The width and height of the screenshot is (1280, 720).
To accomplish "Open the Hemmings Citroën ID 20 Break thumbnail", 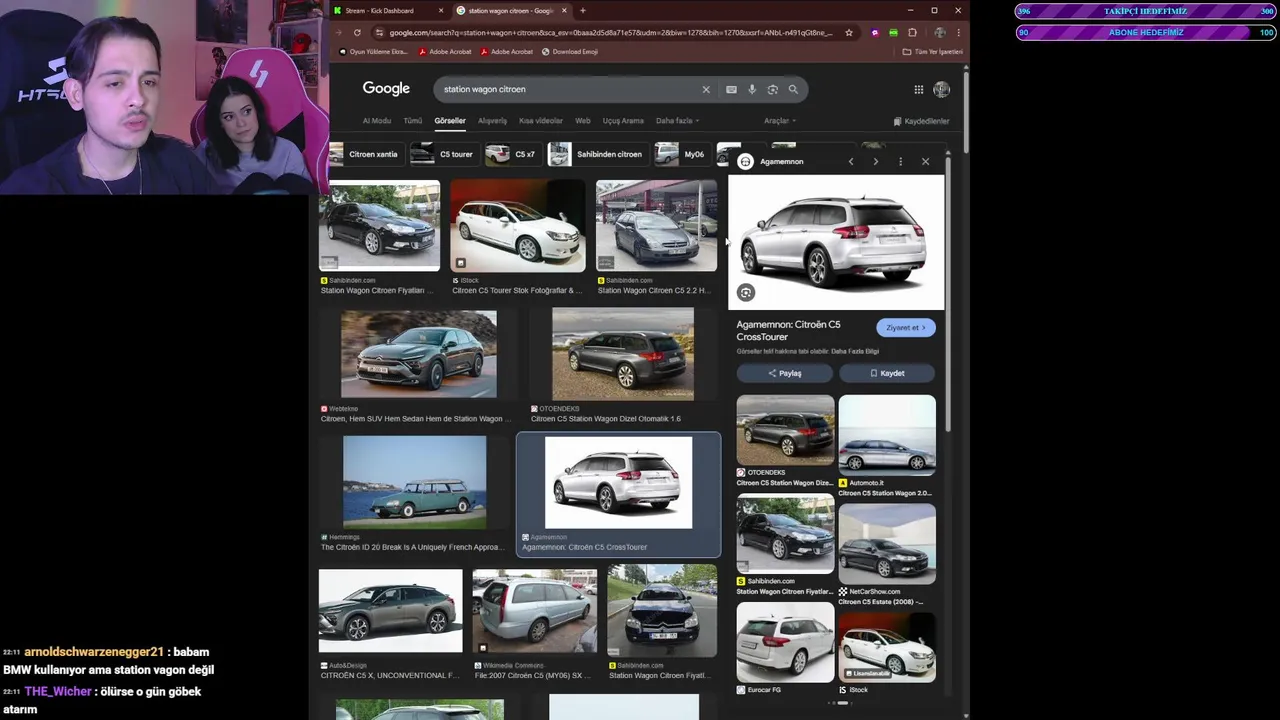I will (x=415, y=482).
